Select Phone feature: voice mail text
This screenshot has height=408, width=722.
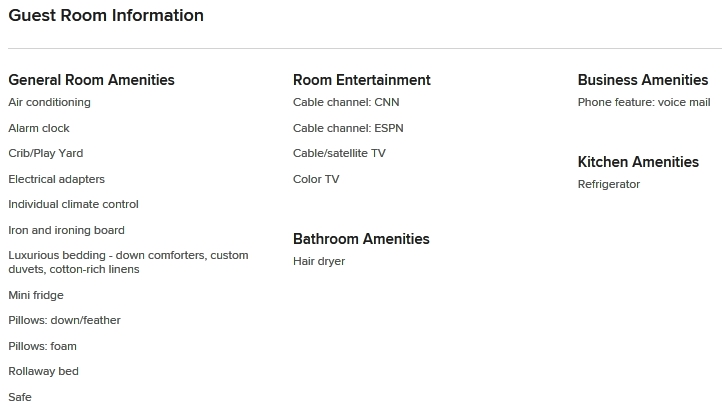coord(644,102)
